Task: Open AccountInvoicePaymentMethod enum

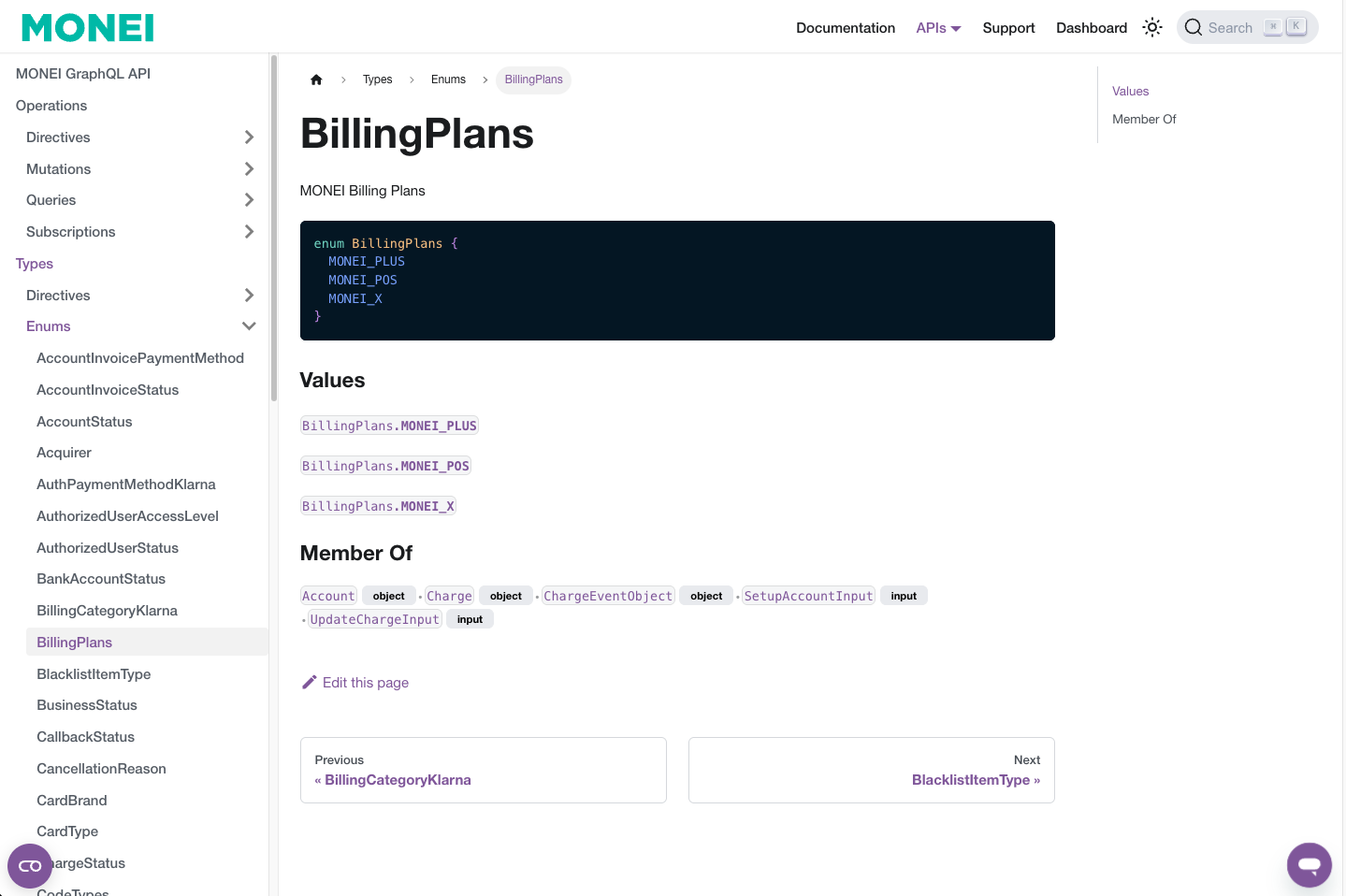Action: pos(140,358)
